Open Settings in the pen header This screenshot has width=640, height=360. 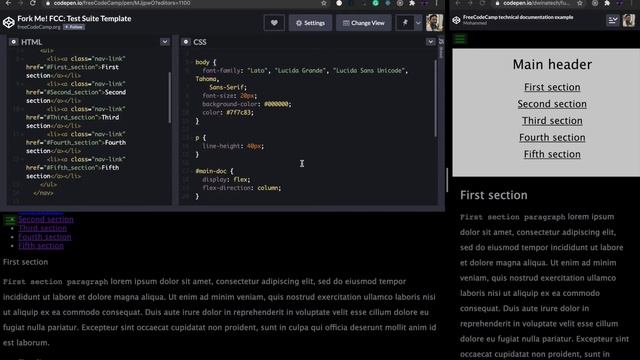pyautogui.click(x=310, y=23)
